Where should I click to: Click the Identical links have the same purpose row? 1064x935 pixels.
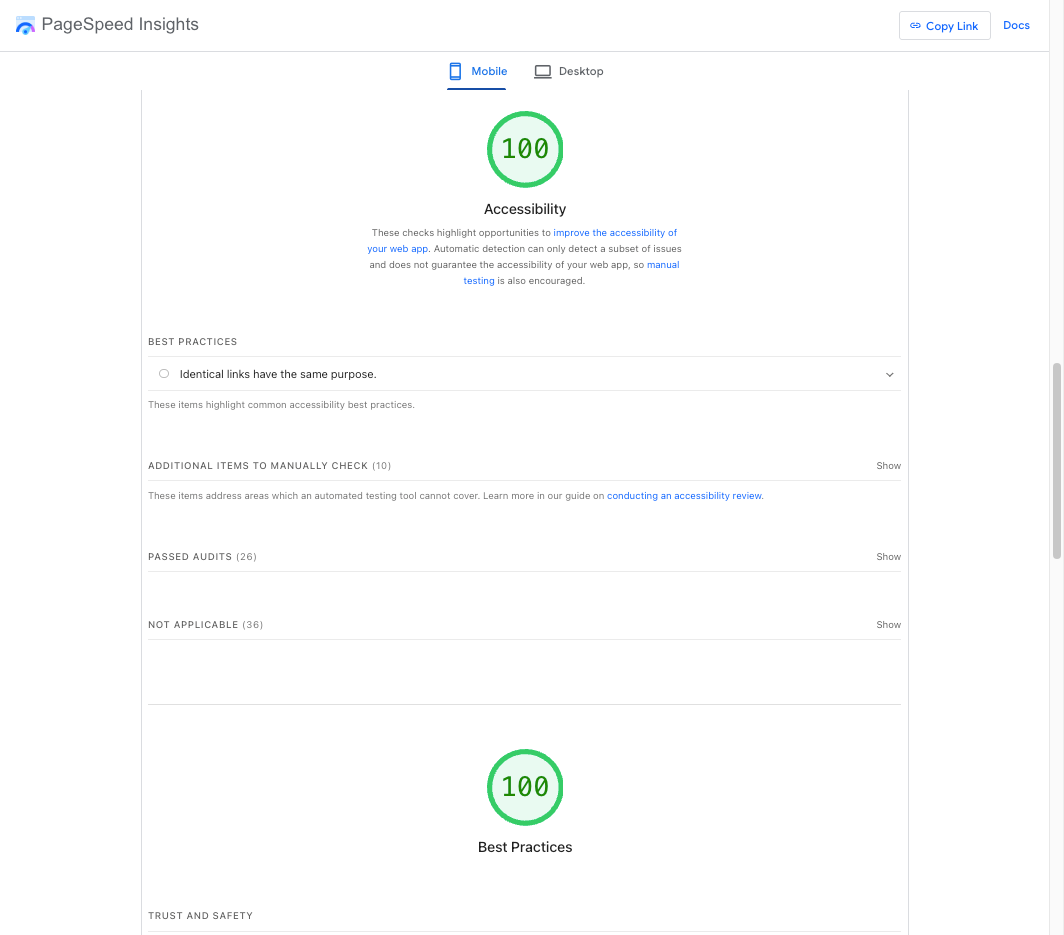(525, 374)
